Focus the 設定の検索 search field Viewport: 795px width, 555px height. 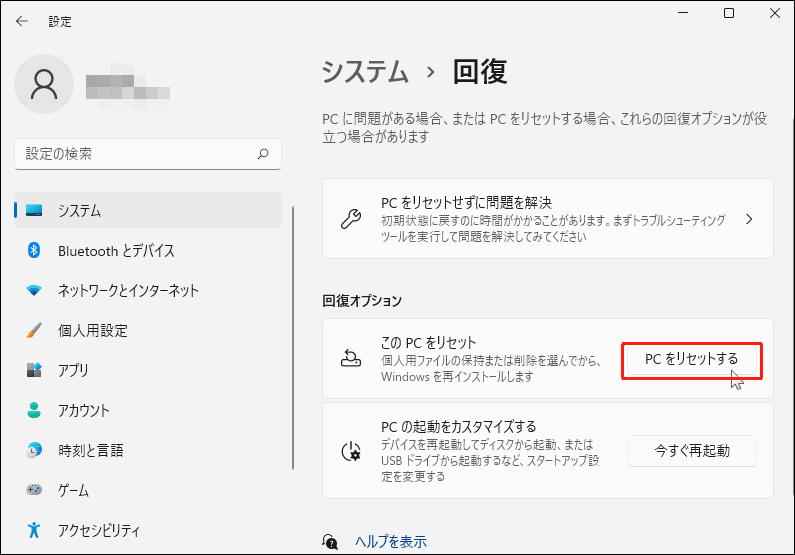148,154
